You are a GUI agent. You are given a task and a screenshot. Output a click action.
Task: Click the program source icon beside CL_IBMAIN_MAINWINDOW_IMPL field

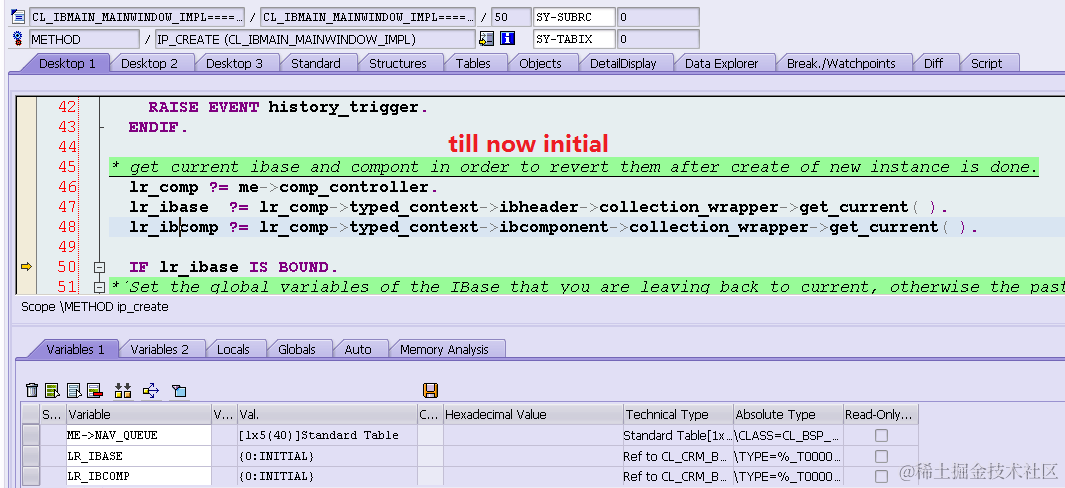tap(18, 17)
